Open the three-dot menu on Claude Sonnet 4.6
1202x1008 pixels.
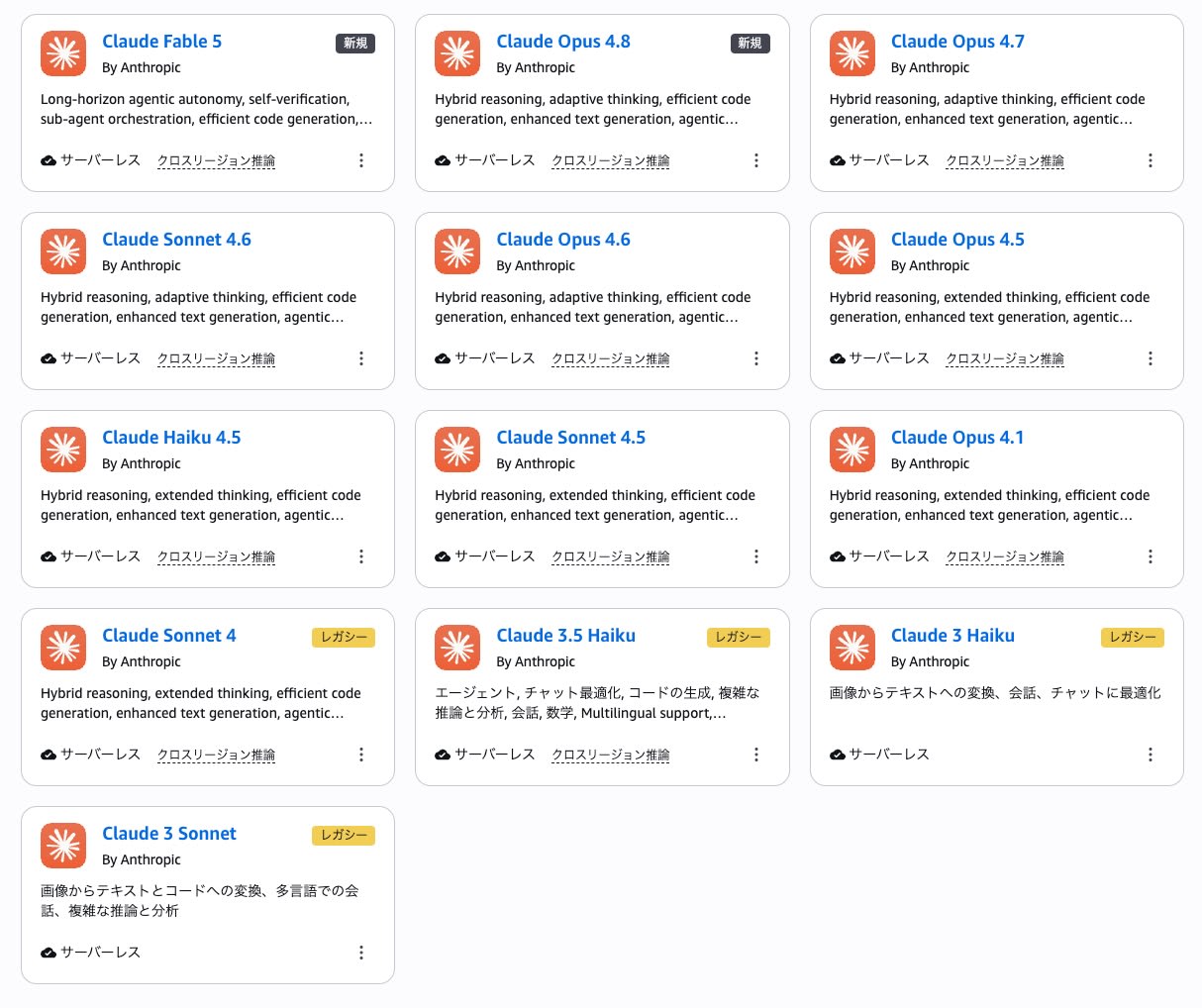pyautogui.click(x=361, y=358)
